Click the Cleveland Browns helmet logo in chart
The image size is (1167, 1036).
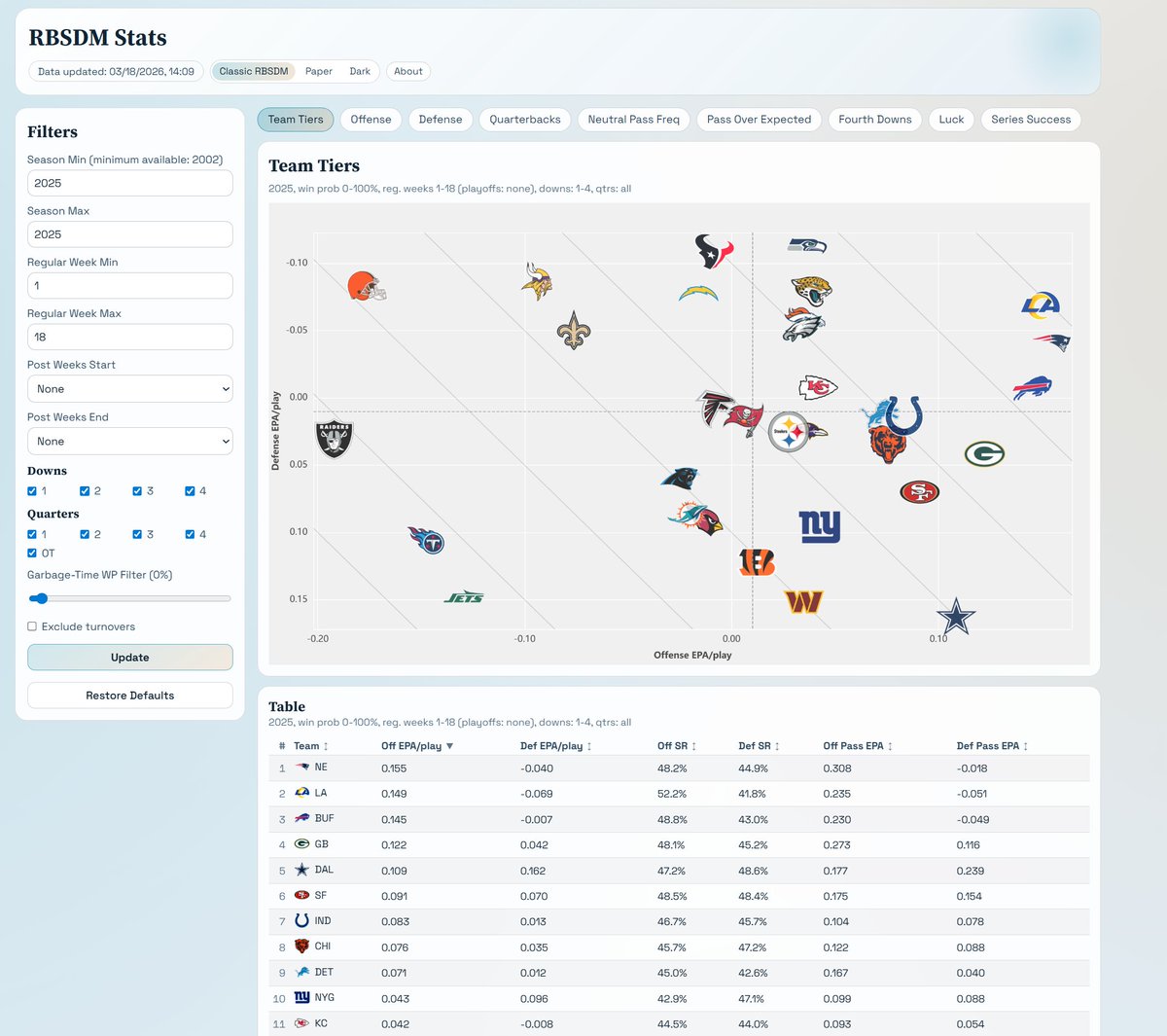pyautogui.click(x=367, y=286)
